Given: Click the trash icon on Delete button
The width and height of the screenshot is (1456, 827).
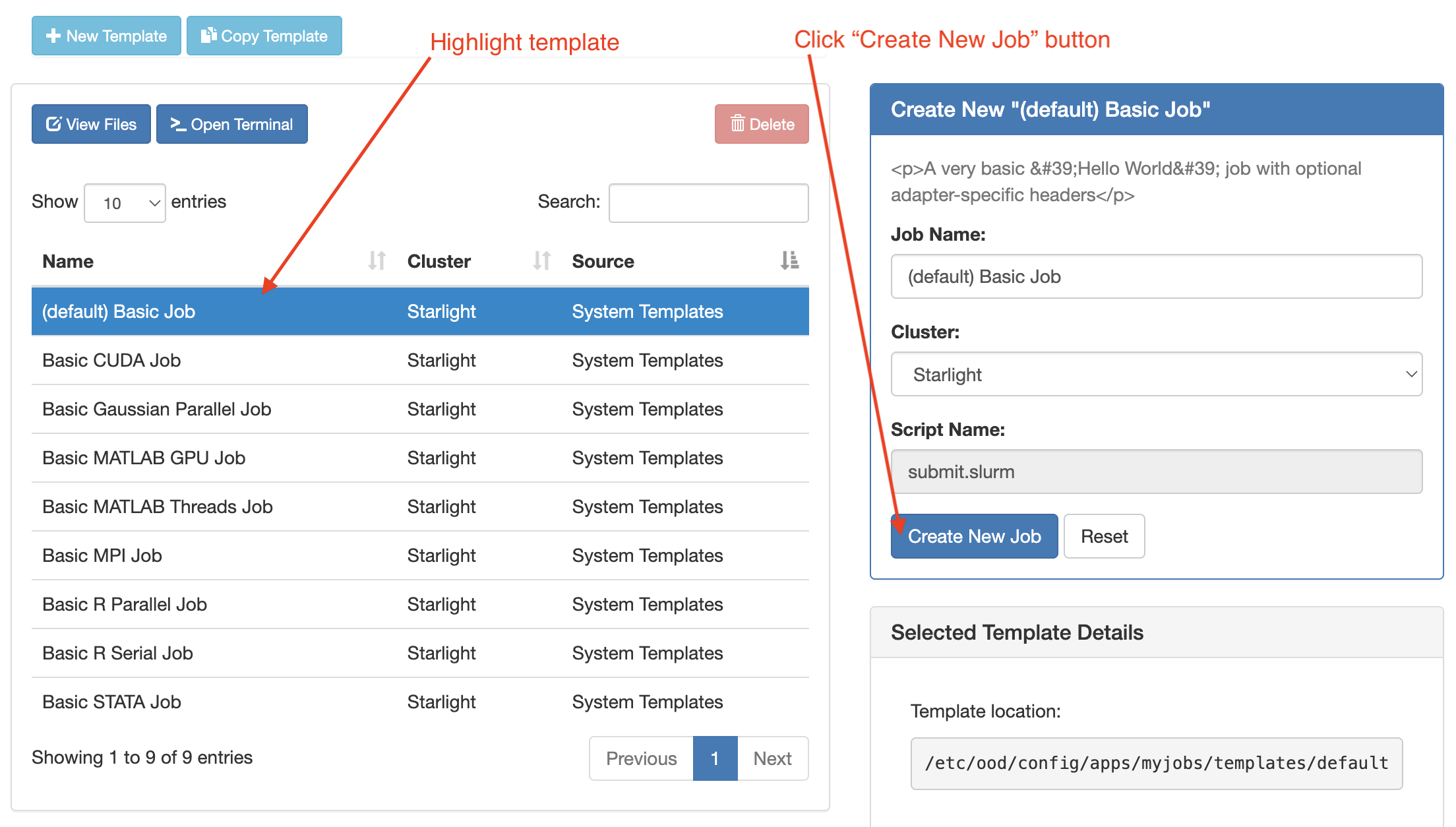Looking at the screenshot, I should pyautogui.click(x=737, y=124).
